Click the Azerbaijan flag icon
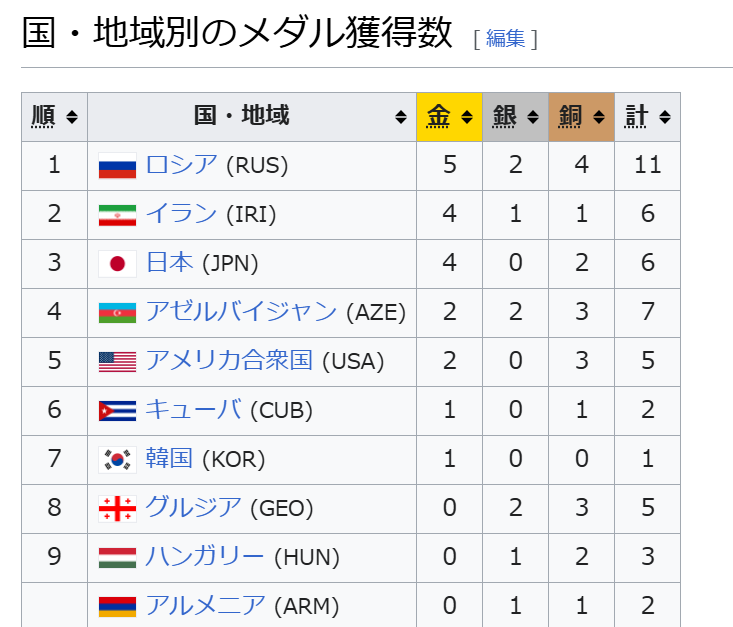 (x=117, y=313)
